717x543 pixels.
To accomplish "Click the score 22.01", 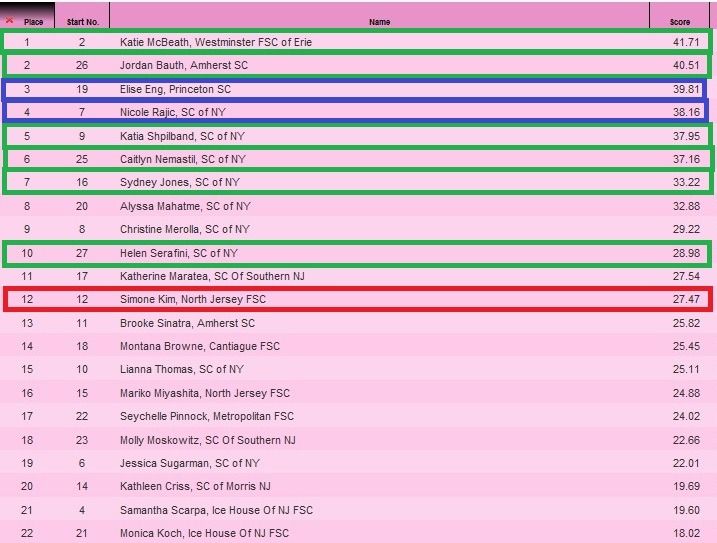I will (686, 463).
